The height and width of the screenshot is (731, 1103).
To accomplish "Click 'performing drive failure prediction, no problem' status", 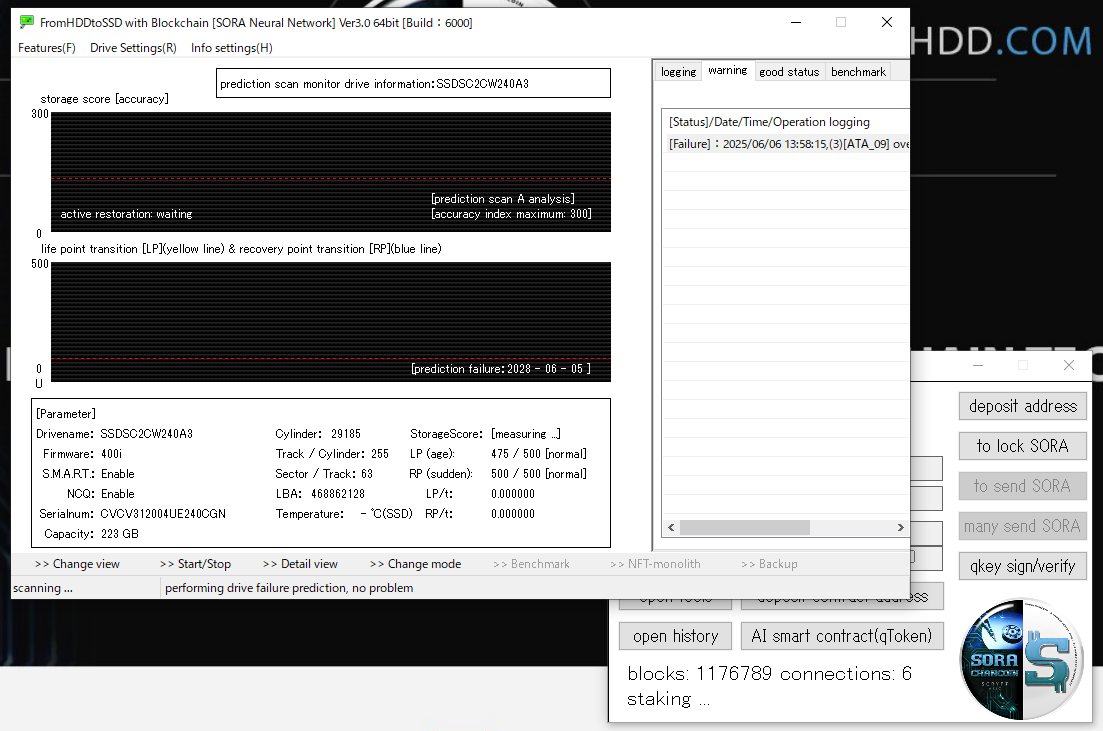I will click(x=289, y=588).
